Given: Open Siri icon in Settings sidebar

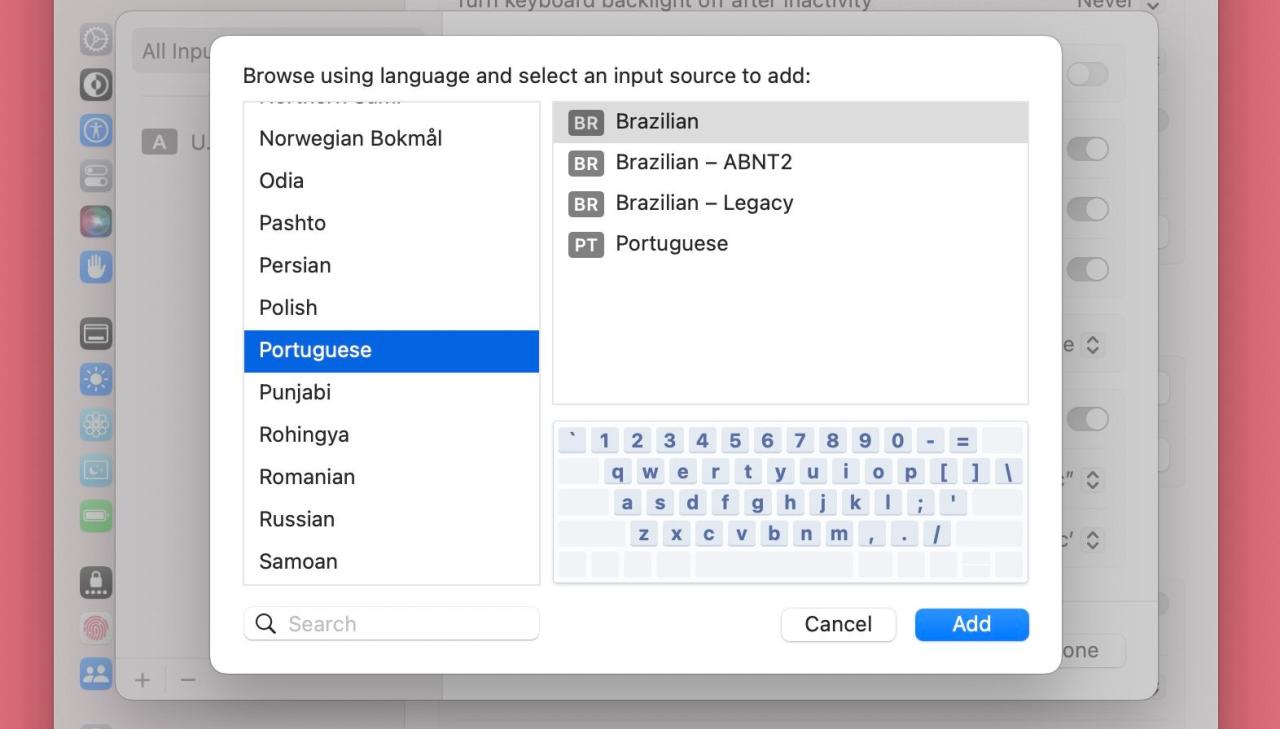Looking at the screenshot, I should click(96, 221).
